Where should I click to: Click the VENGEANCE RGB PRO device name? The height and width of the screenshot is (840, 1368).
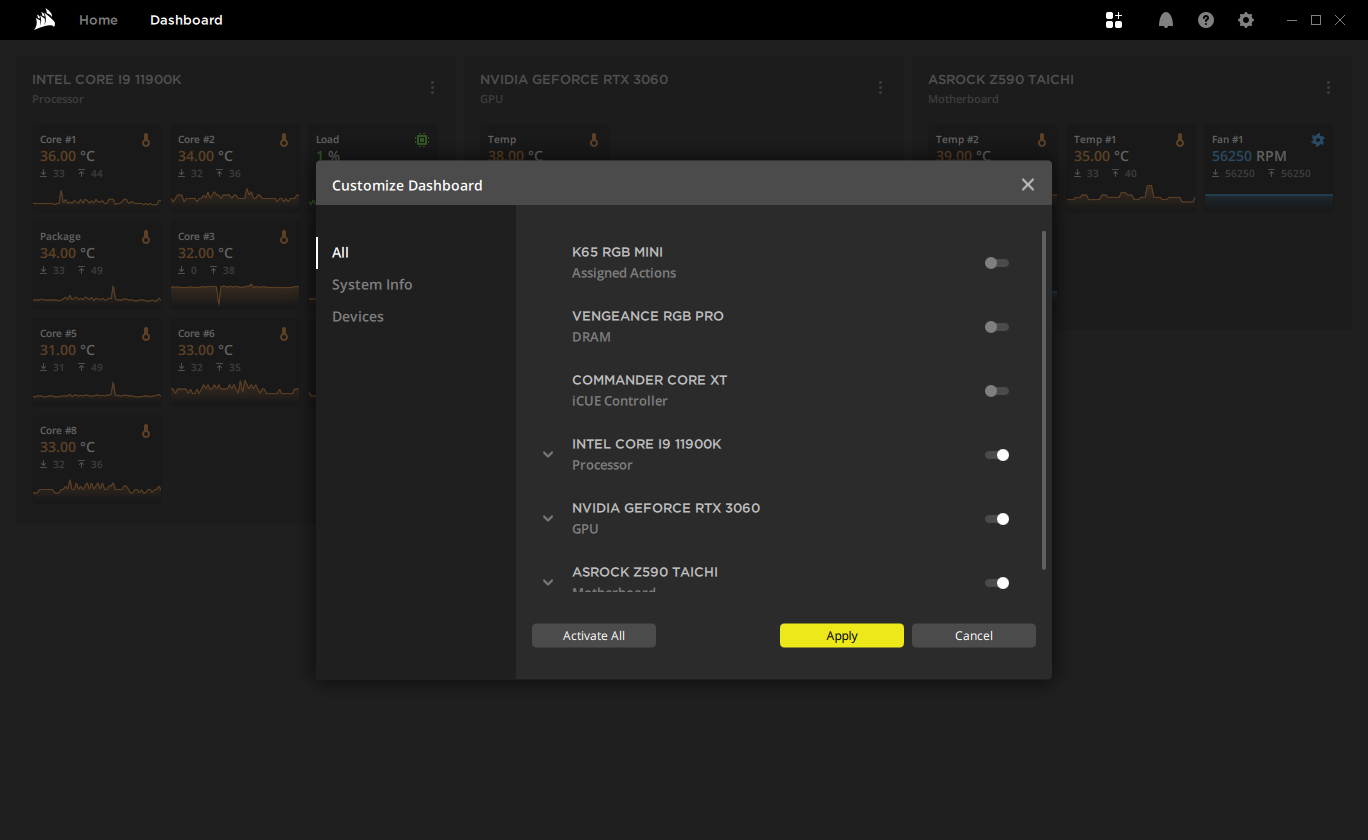pyautogui.click(x=648, y=316)
